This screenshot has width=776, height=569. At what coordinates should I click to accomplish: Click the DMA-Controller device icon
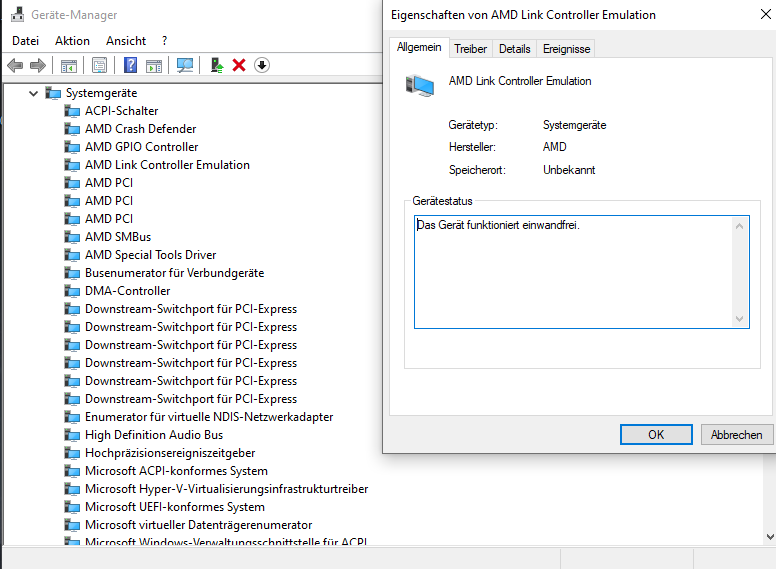tap(72, 291)
